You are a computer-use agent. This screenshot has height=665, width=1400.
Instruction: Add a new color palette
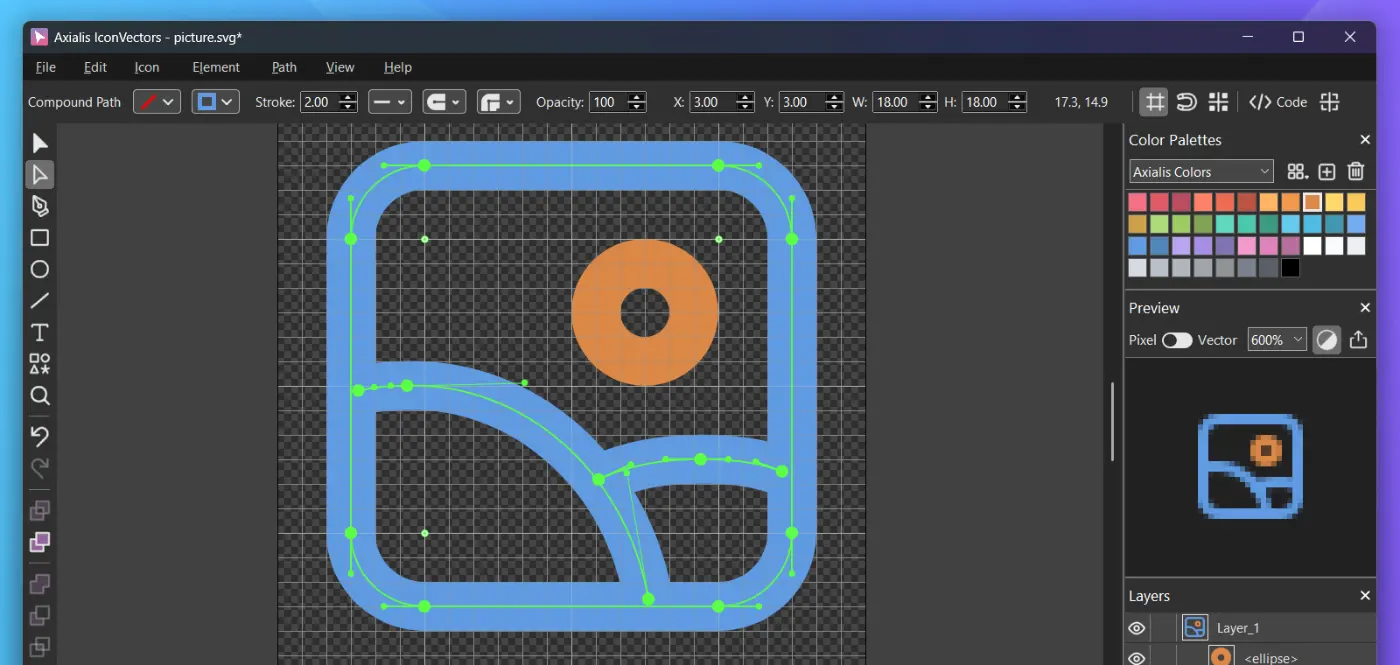click(x=1327, y=172)
